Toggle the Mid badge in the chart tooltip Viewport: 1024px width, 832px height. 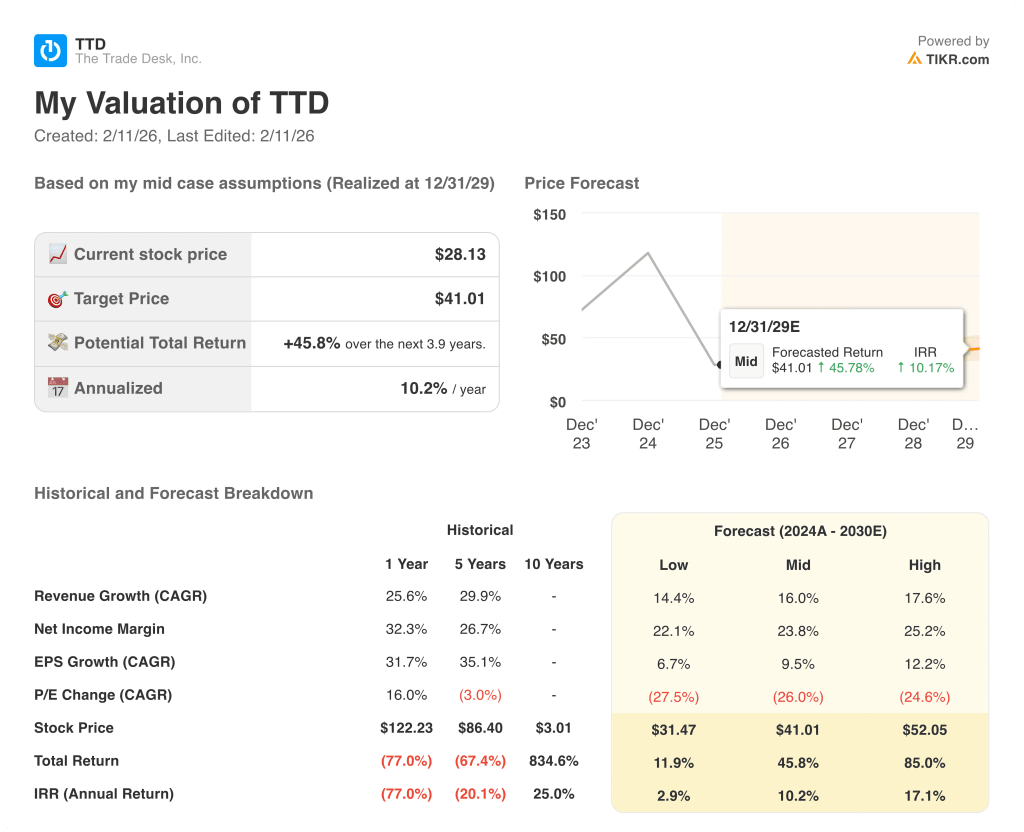pyautogui.click(x=746, y=361)
